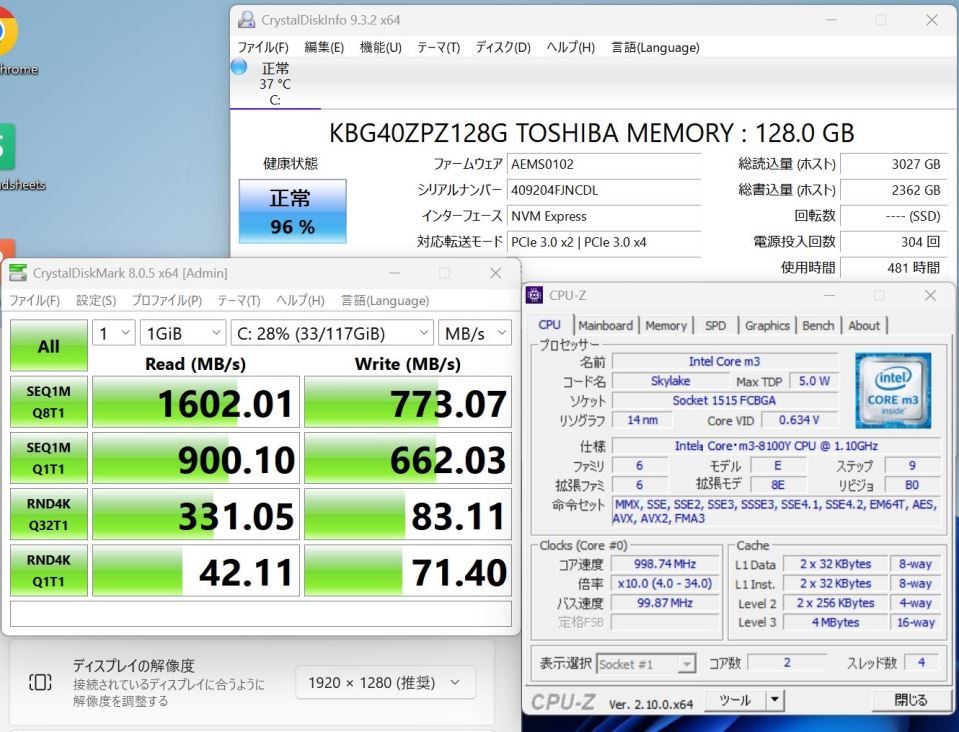Open the test size dropdown showing 1GiB
The width and height of the screenshot is (959, 732).
pyautogui.click(x=183, y=333)
